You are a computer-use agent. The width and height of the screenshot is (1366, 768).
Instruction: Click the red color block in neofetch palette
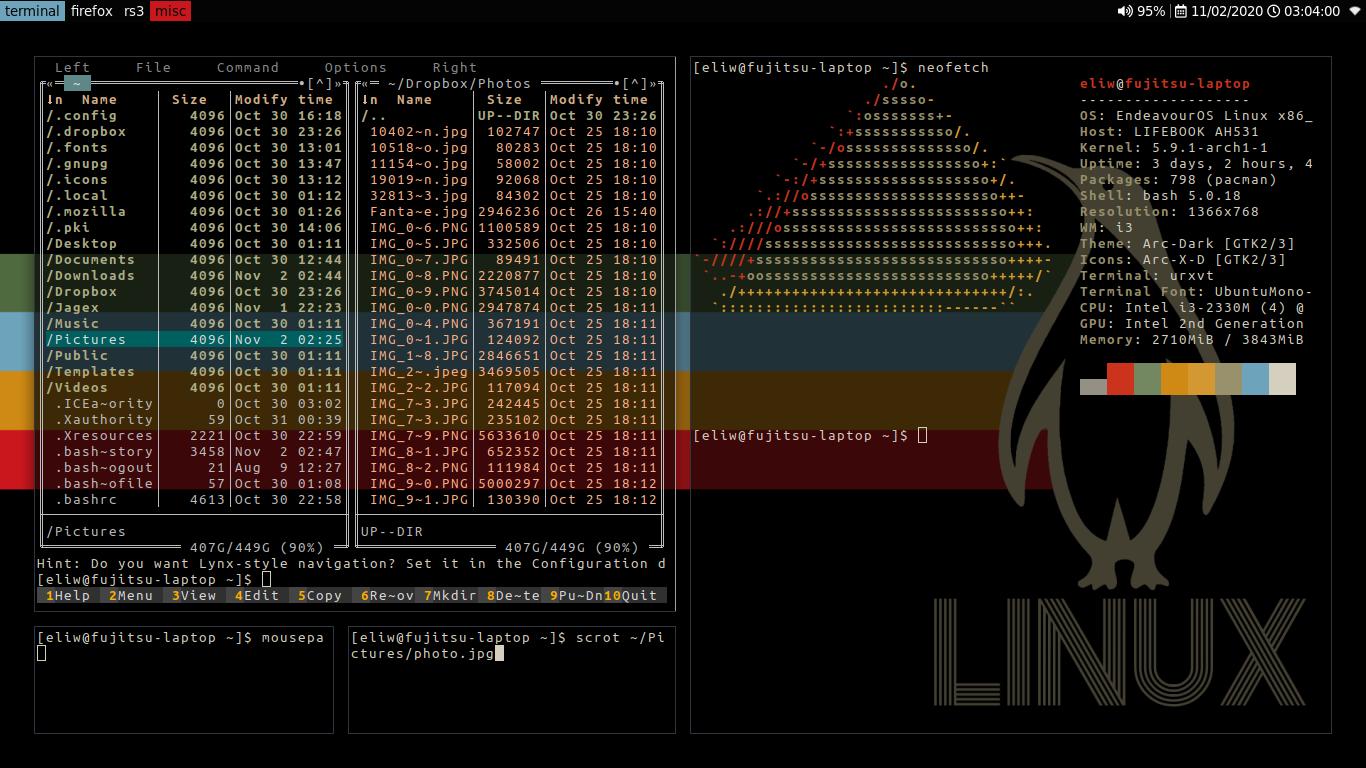pos(1120,379)
